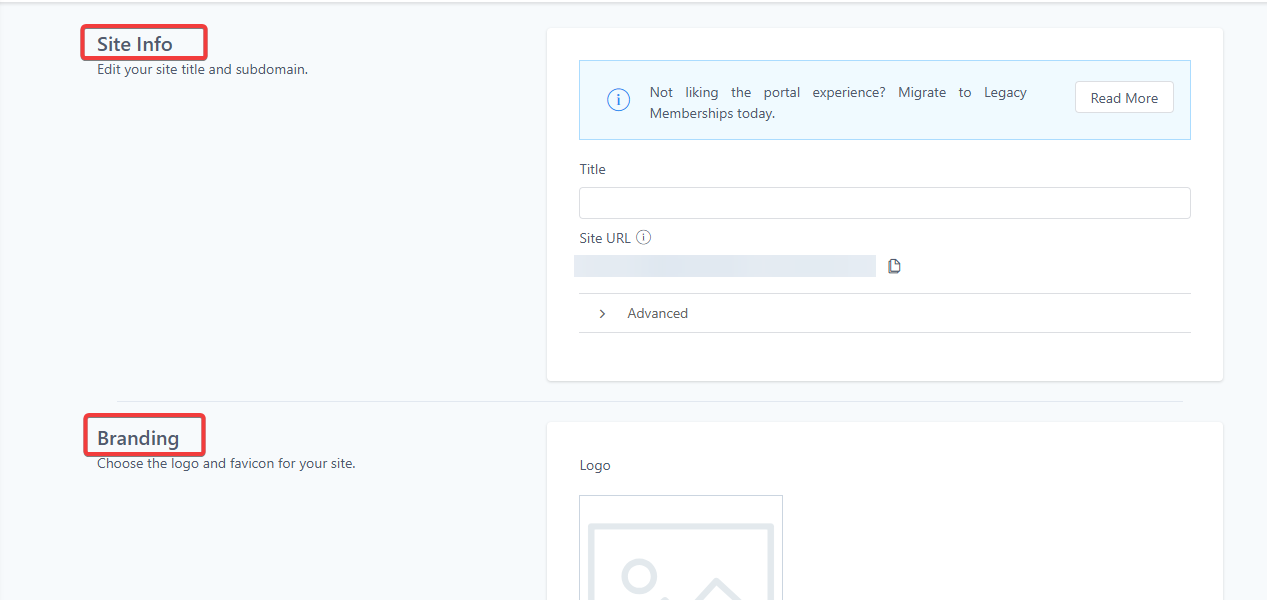This screenshot has height=600, width=1267.
Task: Click the top edge of the Logo upload box
Action: [681, 496]
